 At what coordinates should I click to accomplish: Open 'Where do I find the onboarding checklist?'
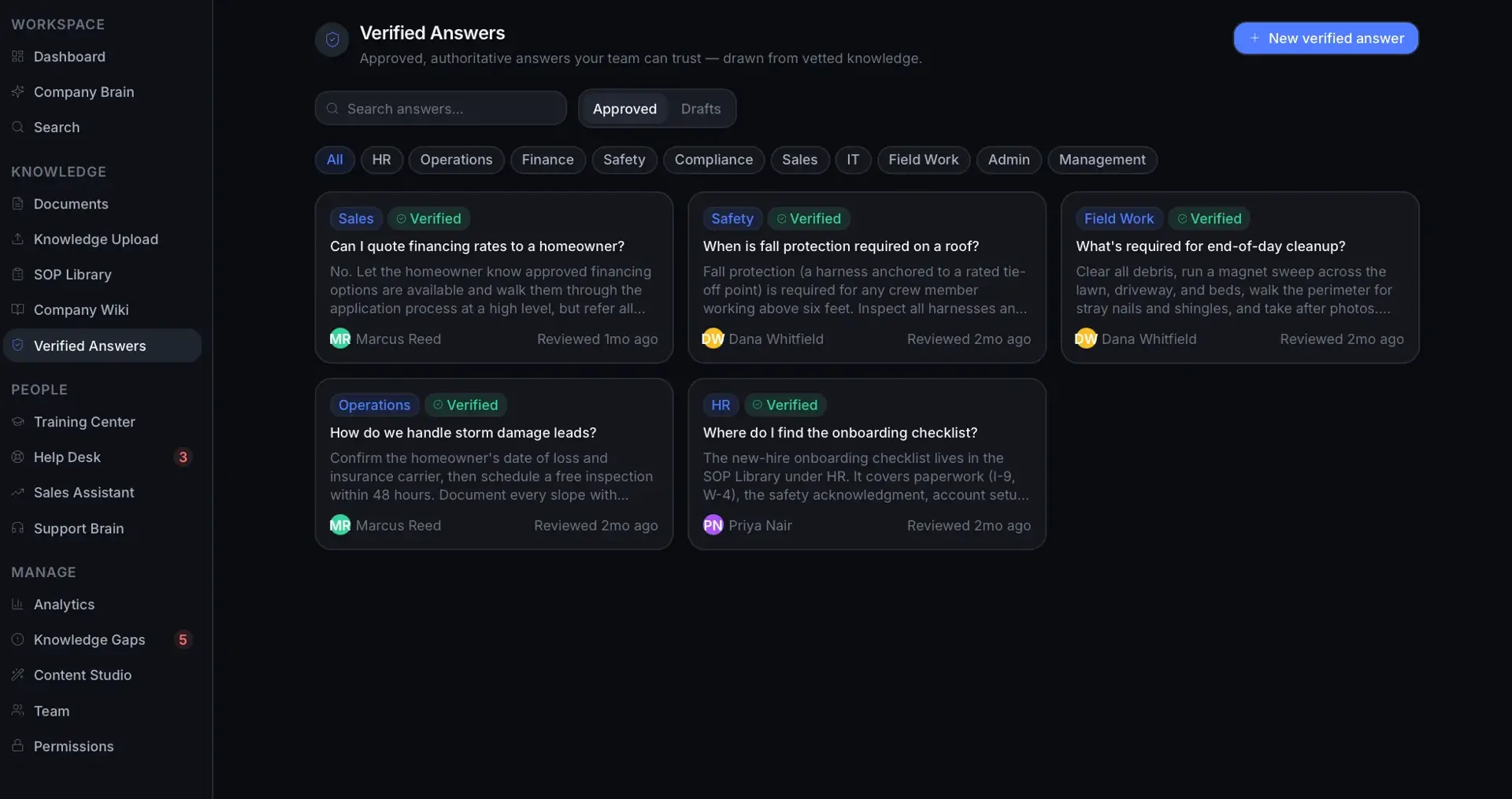[867, 464]
